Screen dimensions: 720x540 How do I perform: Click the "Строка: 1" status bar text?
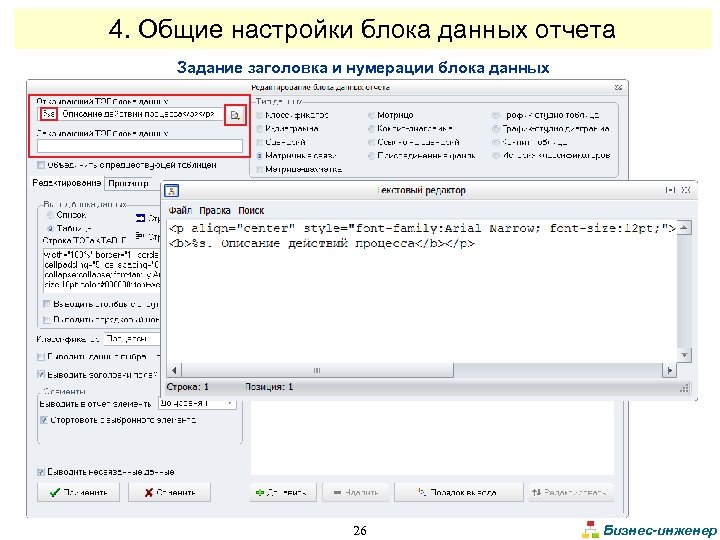[x=187, y=387]
